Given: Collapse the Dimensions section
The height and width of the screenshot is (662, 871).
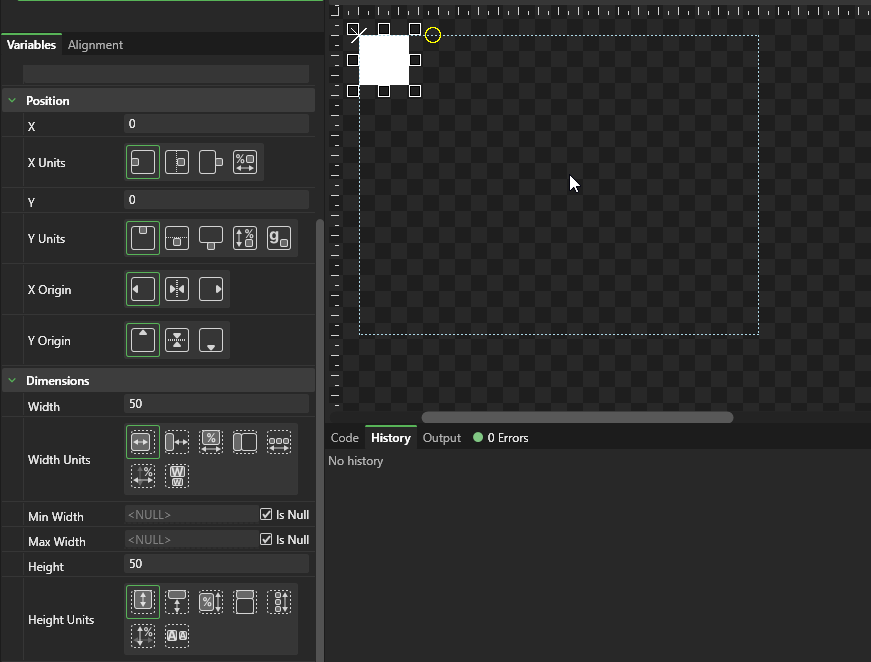Looking at the screenshot, I should (12, 381).
